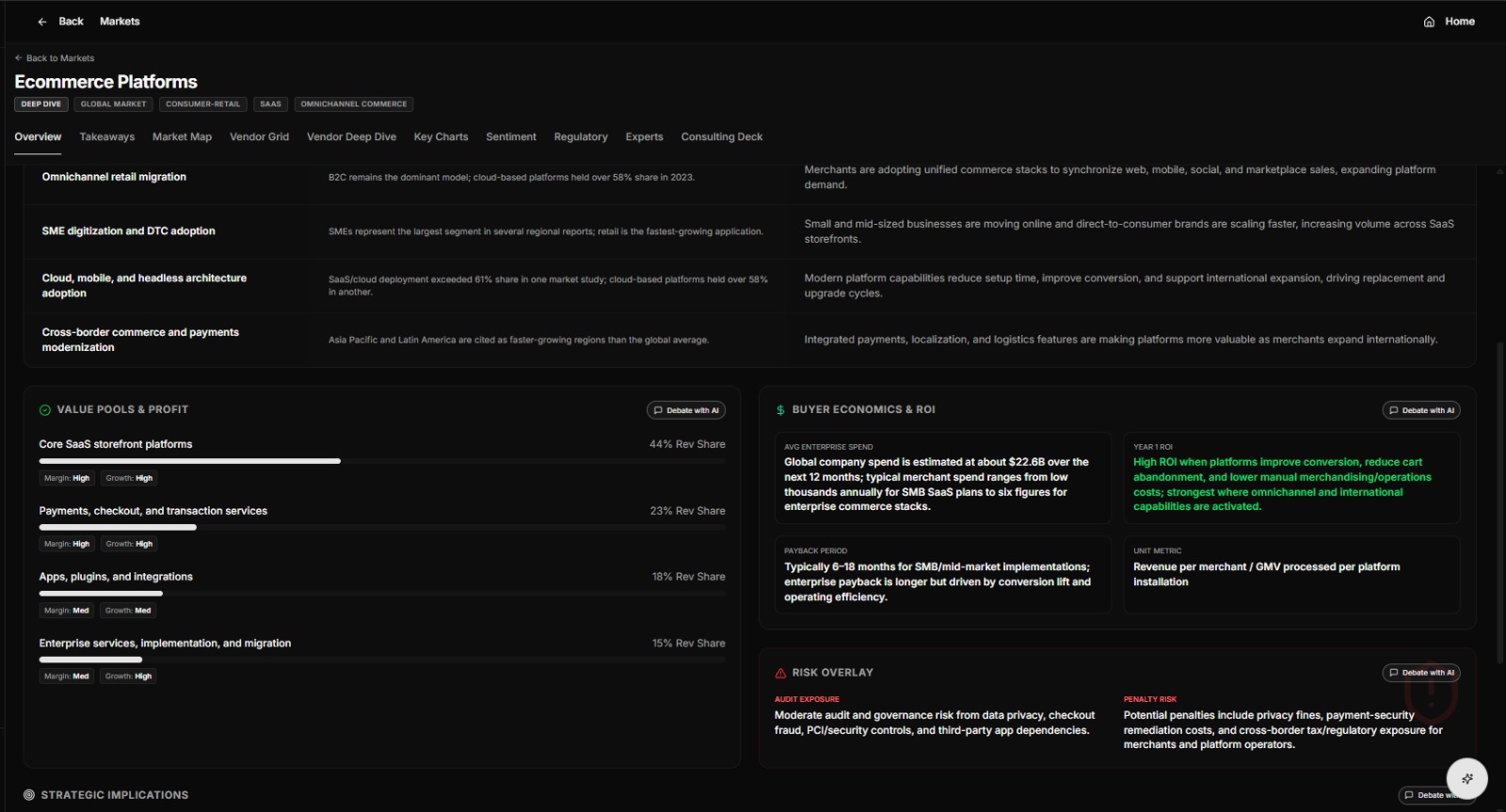Open Debate with AI for Value Pools
1506x812 pixels.
685,410
